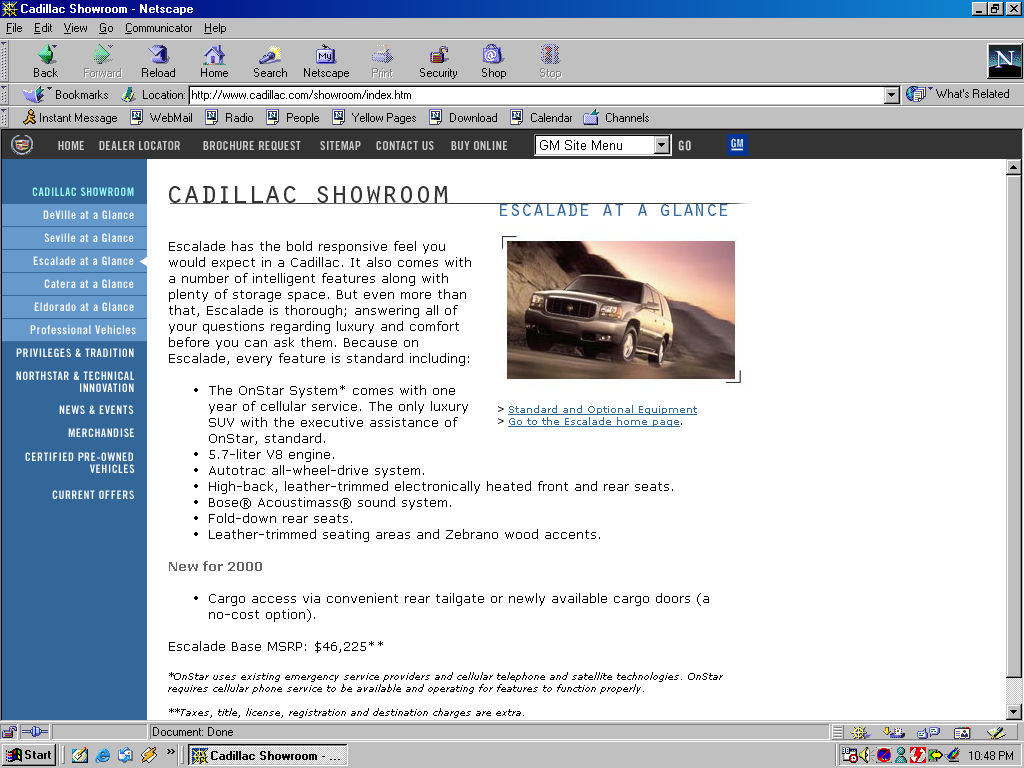Open the Communicator menu

coord(159,28)
